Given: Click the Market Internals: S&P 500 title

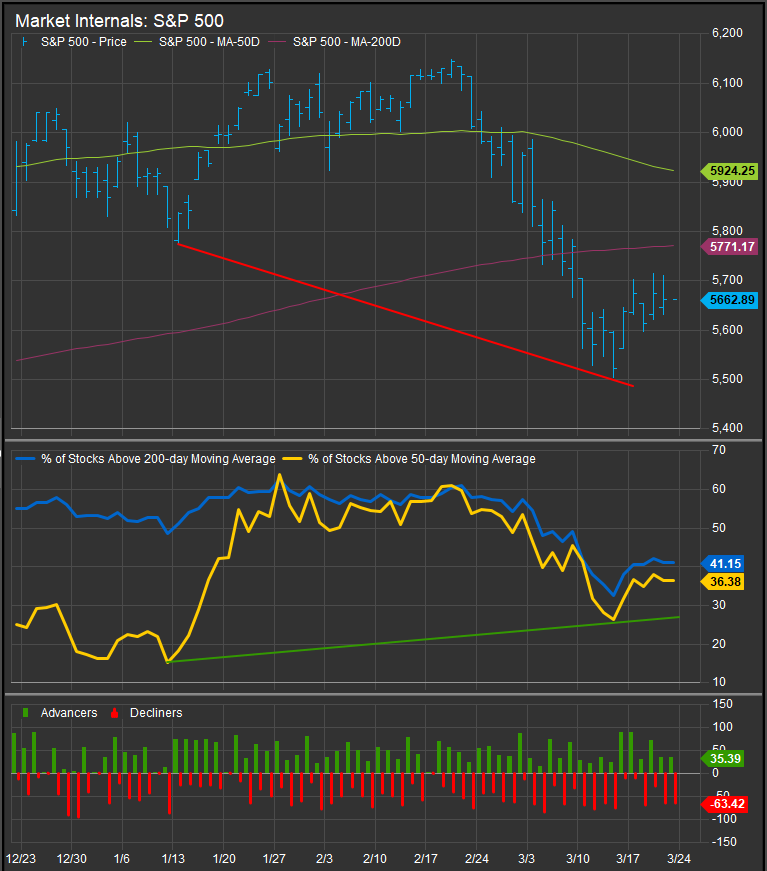Looking at the screenshot, I should (x=119, y=21).
